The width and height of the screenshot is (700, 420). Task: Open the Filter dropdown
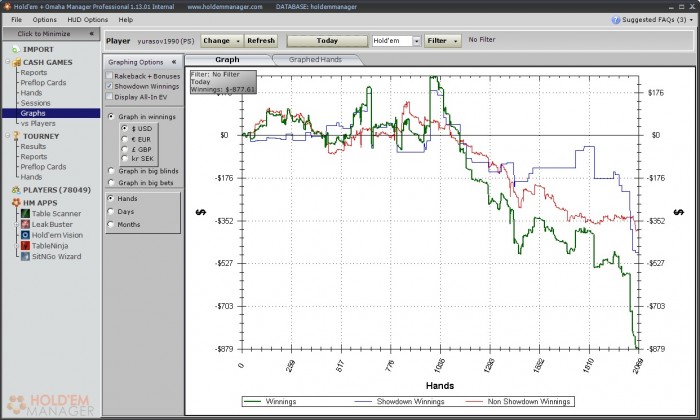[442, 41]
